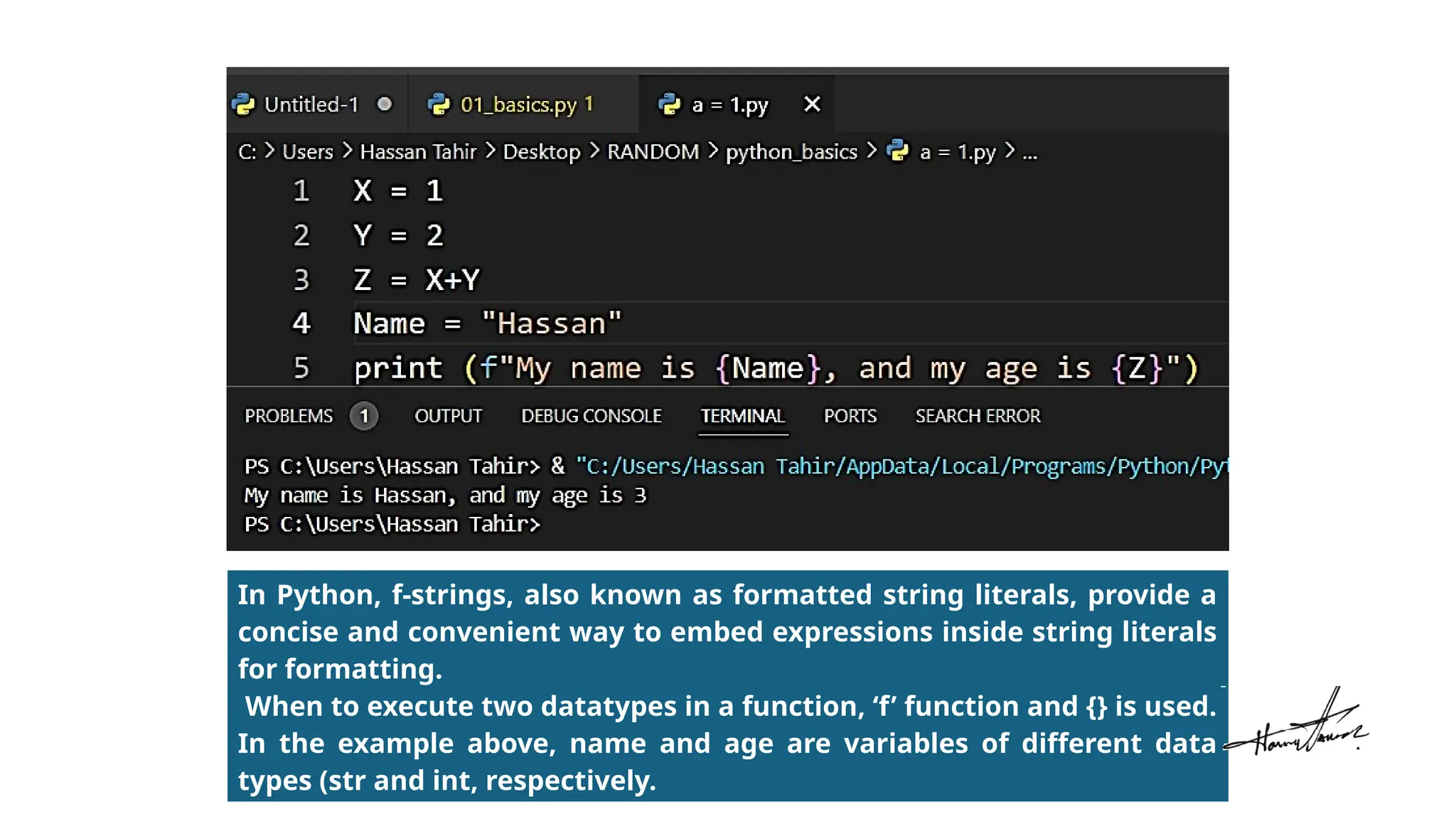1456x819 pixels.
Task: Select the PORTS panel tab
Action: pyautogui.click(x=850, y=416)
